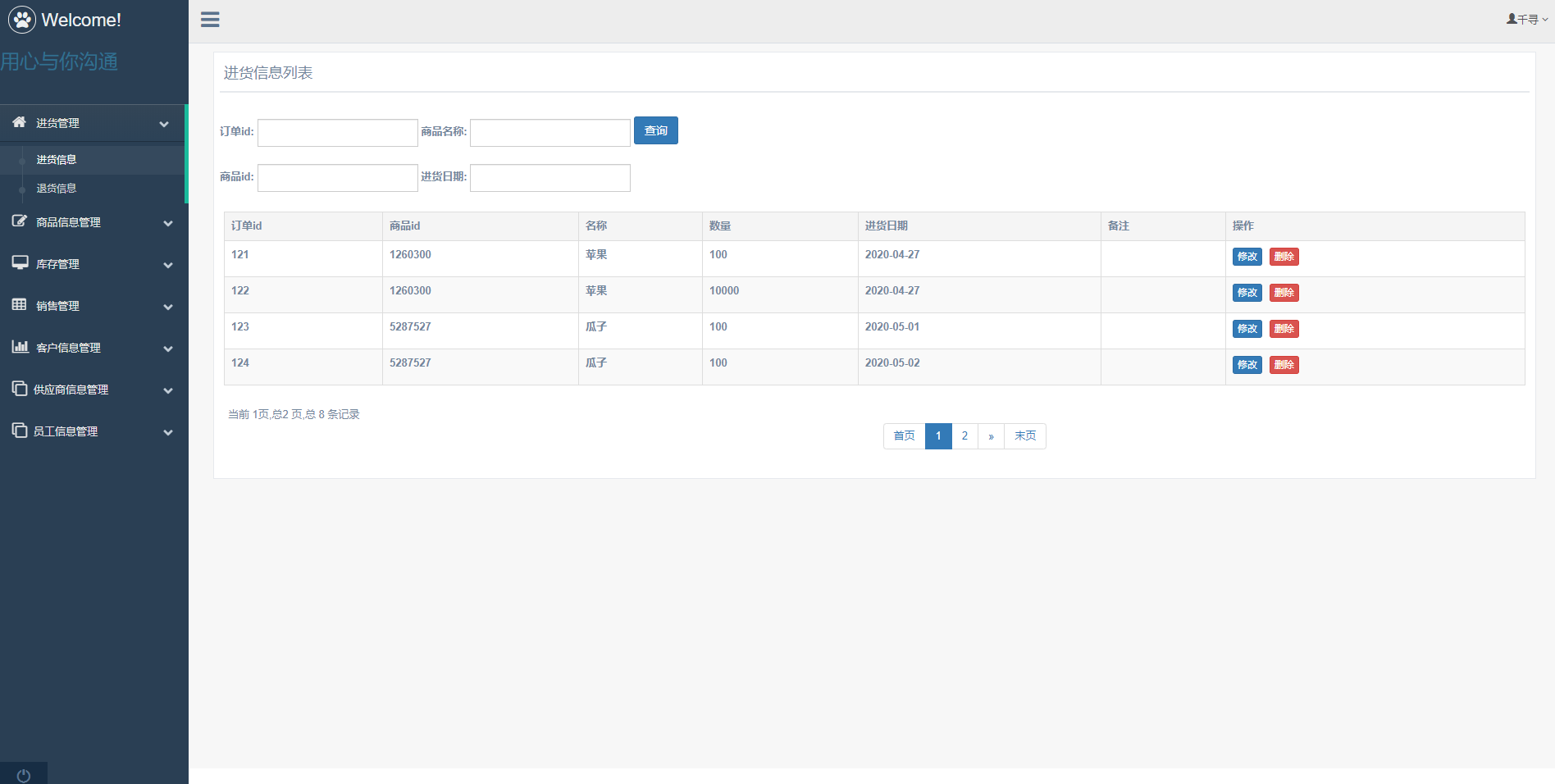Click the paw logo icon next to Welcome
The image size is (1555, 784).
[x=22, y=20]
